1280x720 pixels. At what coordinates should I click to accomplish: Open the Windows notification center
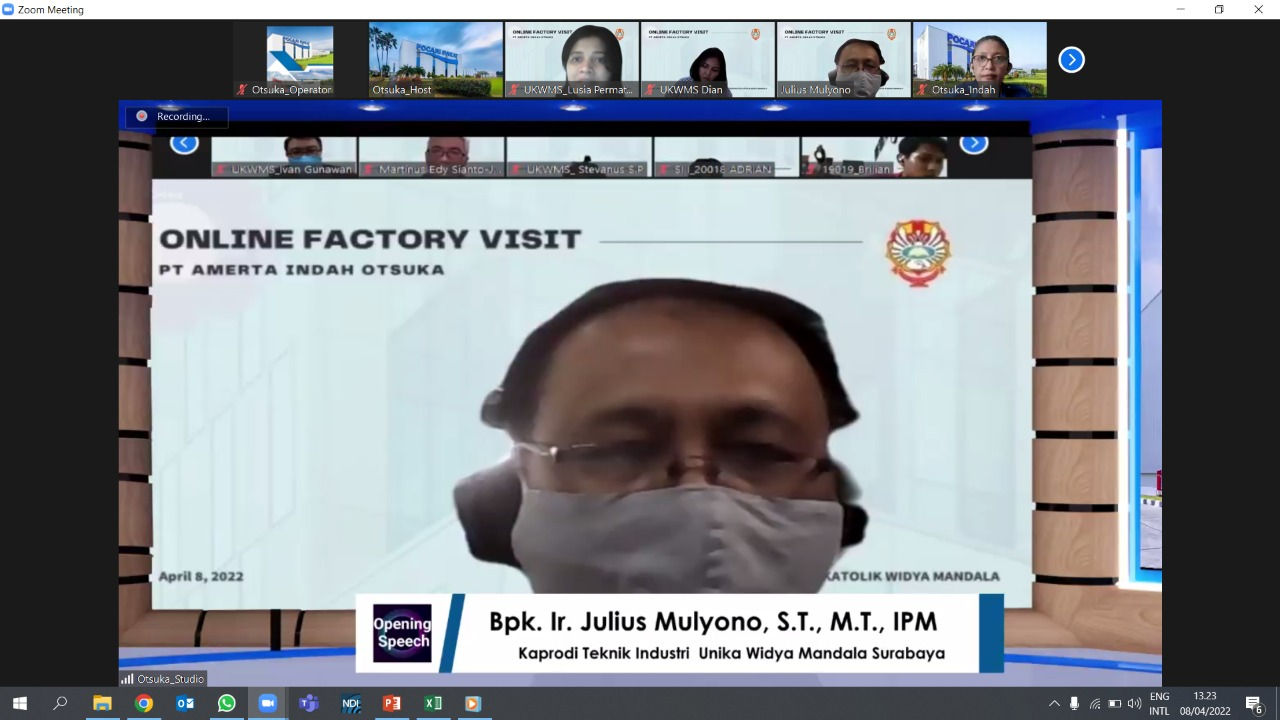point(1254,704)
